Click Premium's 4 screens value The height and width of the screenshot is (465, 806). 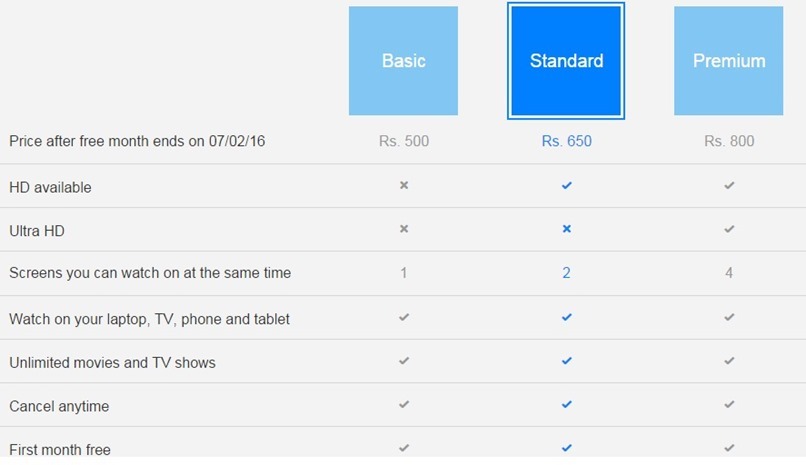point(729,272)
